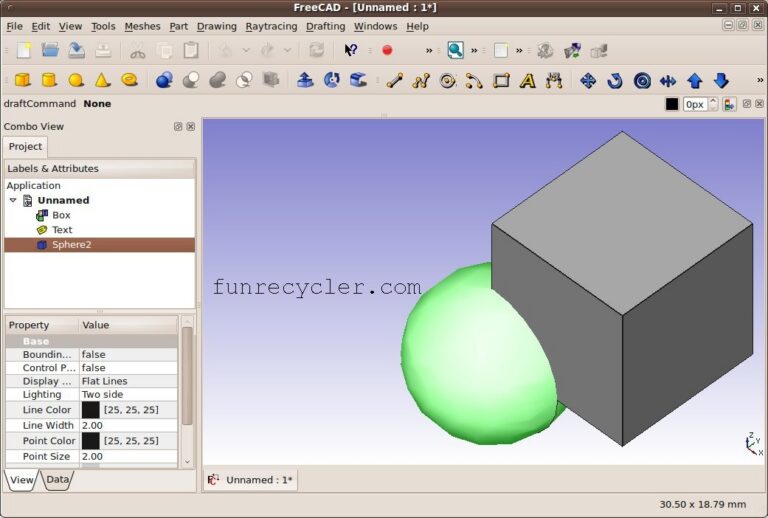Click the Draft Upgrade up-arrow icon

[x=695, y=80]
